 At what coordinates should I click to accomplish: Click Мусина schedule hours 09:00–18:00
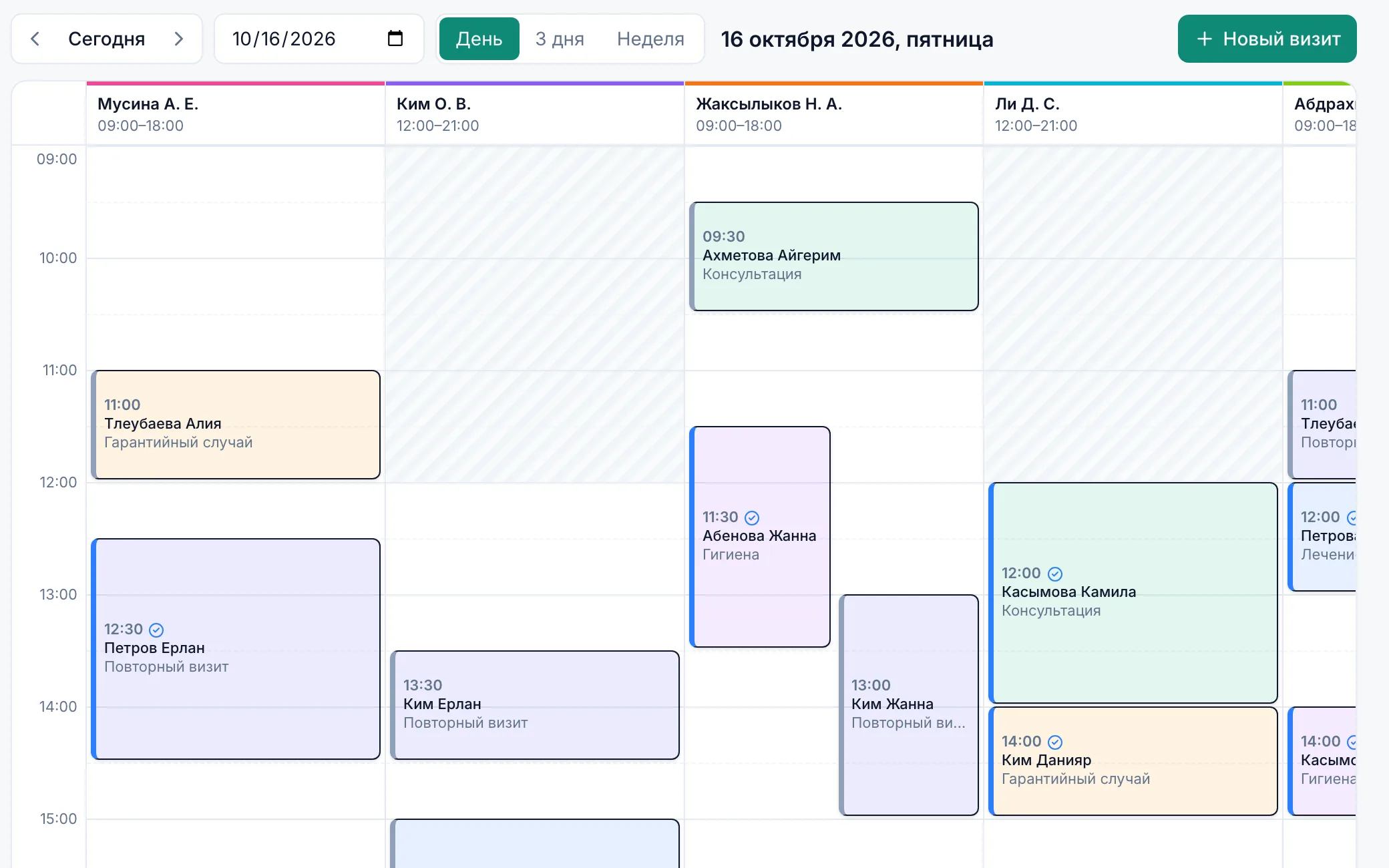pyautogui.click(x=140, y=126)
